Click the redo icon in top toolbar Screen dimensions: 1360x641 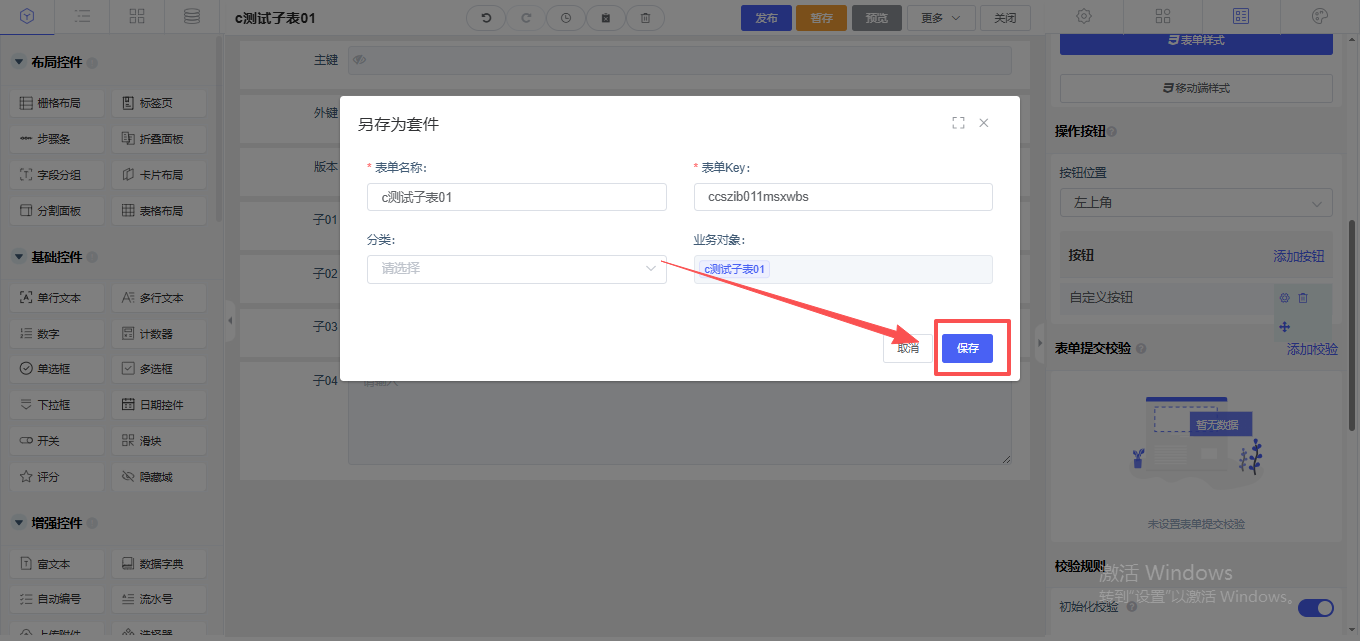click(x=526, y=18)
